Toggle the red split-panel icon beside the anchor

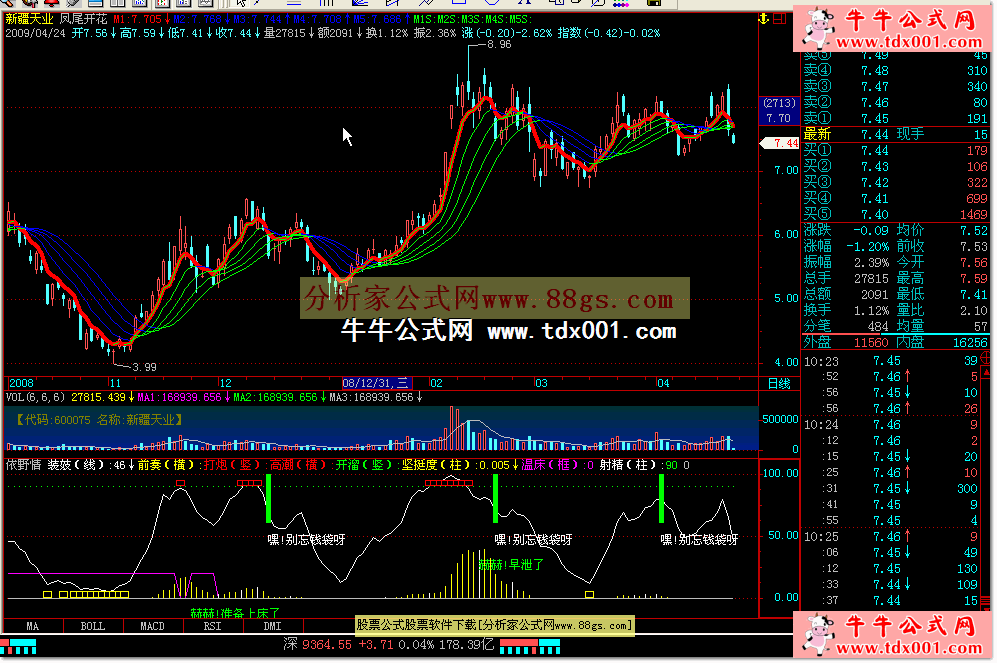tap(780, 19)
